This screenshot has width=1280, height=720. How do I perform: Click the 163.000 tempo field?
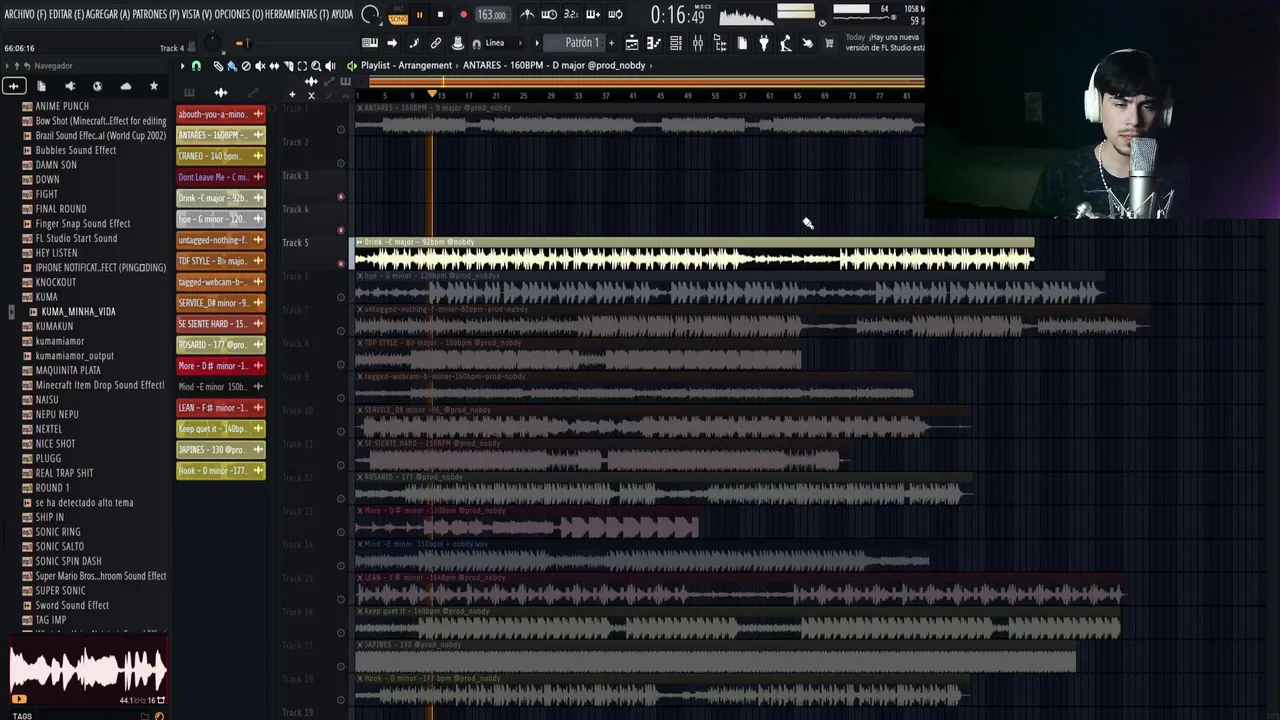click(x=491, y=15)
